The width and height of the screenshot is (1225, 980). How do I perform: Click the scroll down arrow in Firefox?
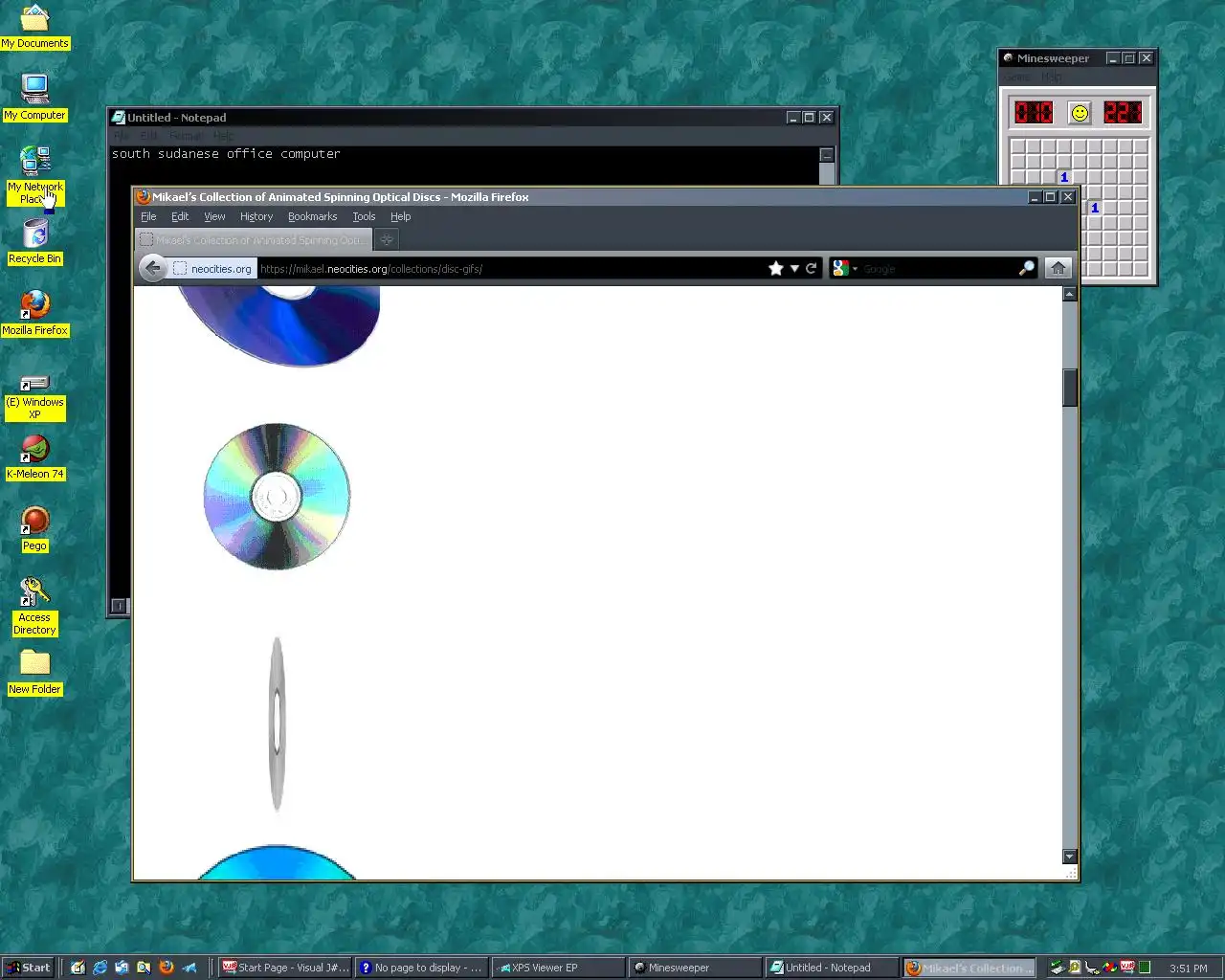pos(1070,857)
